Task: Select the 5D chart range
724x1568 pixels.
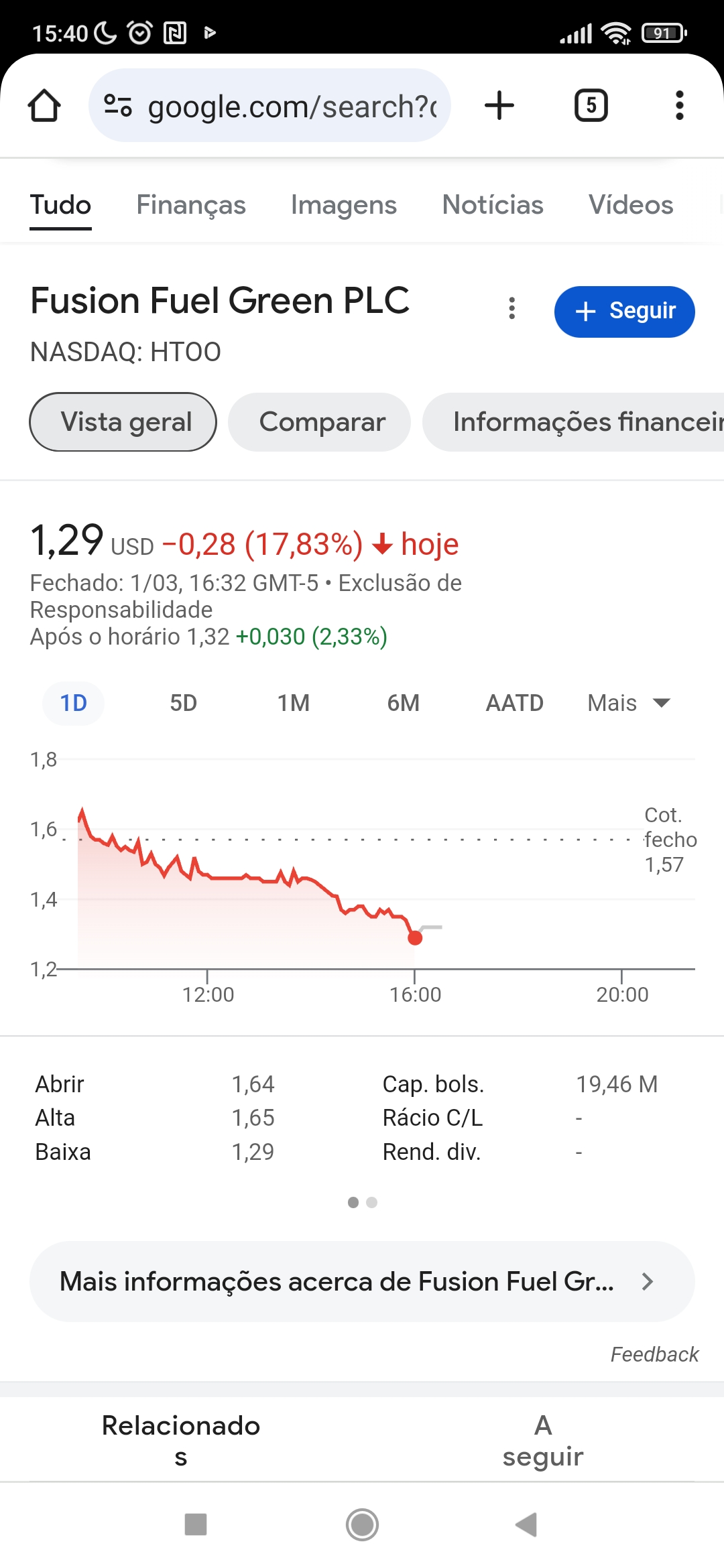Action: coord(183,703)
